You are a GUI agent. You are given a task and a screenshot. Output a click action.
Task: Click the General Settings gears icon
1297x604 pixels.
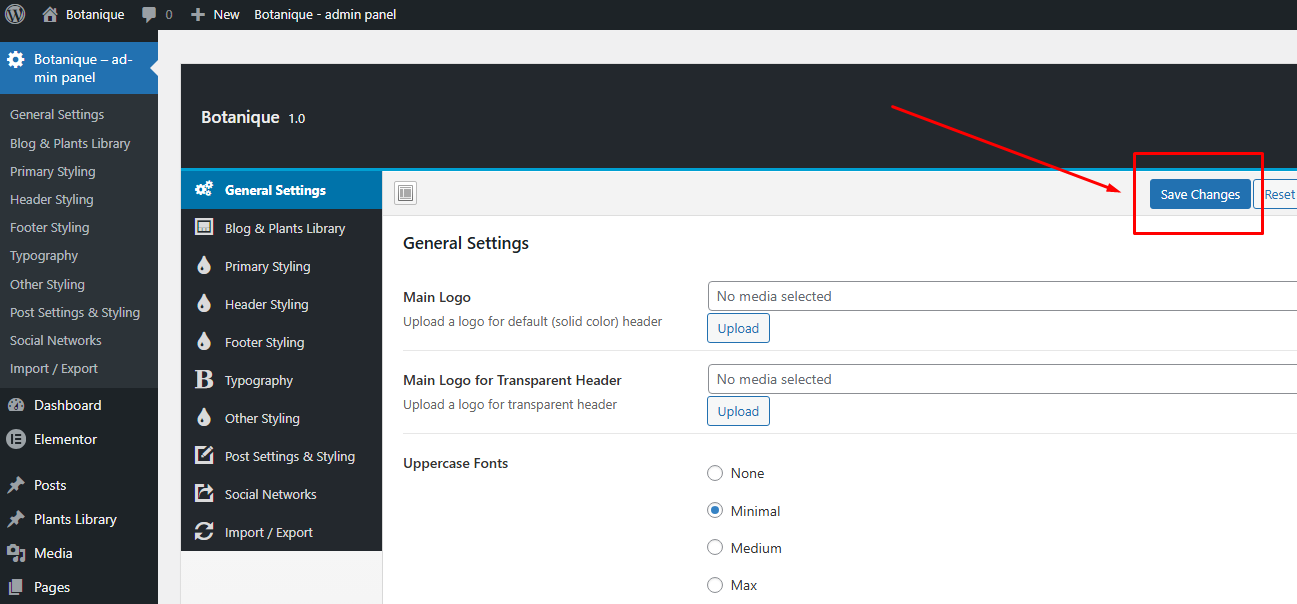click(204, 190)
